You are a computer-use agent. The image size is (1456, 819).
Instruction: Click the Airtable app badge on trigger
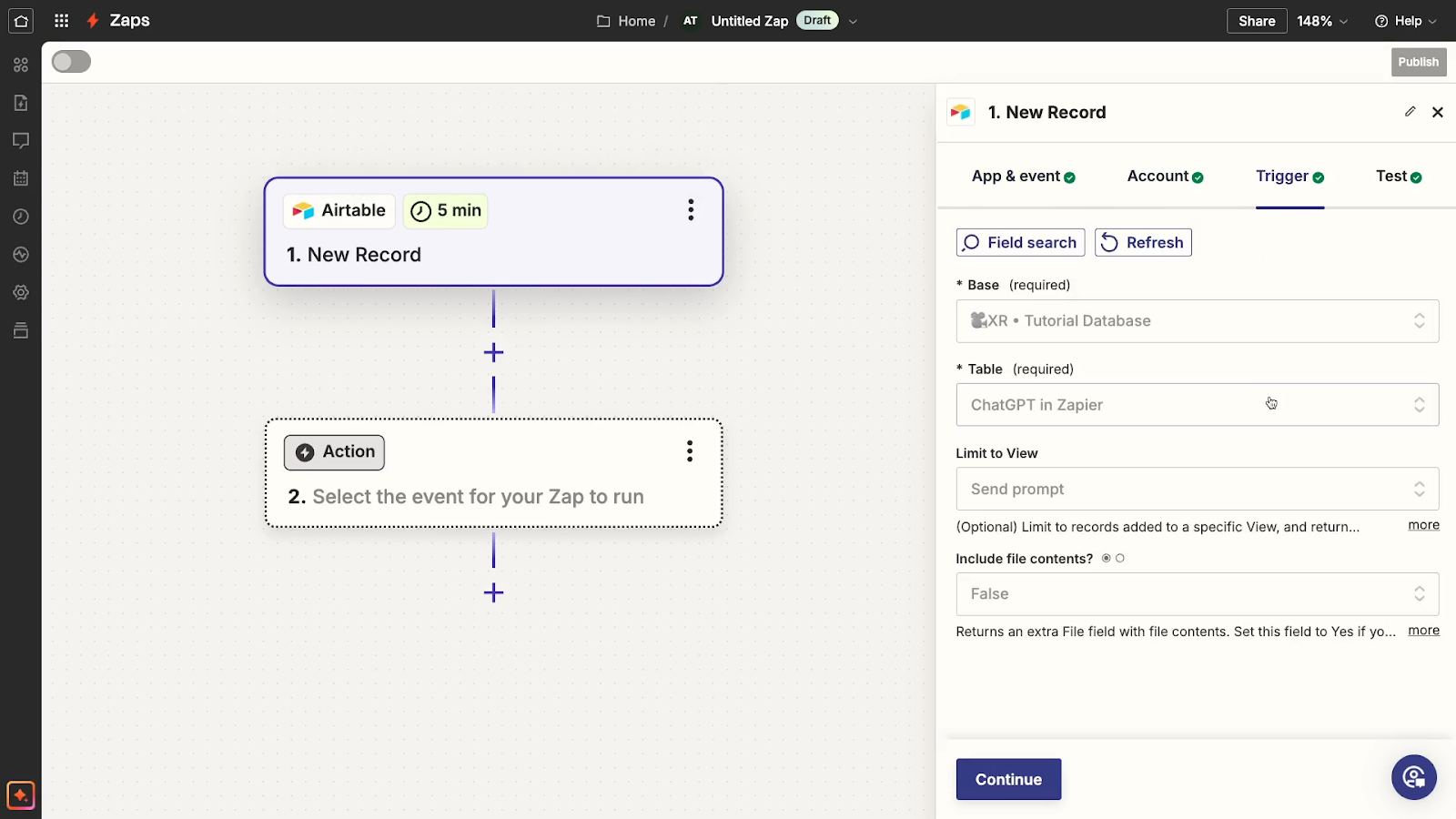[339, 210]
